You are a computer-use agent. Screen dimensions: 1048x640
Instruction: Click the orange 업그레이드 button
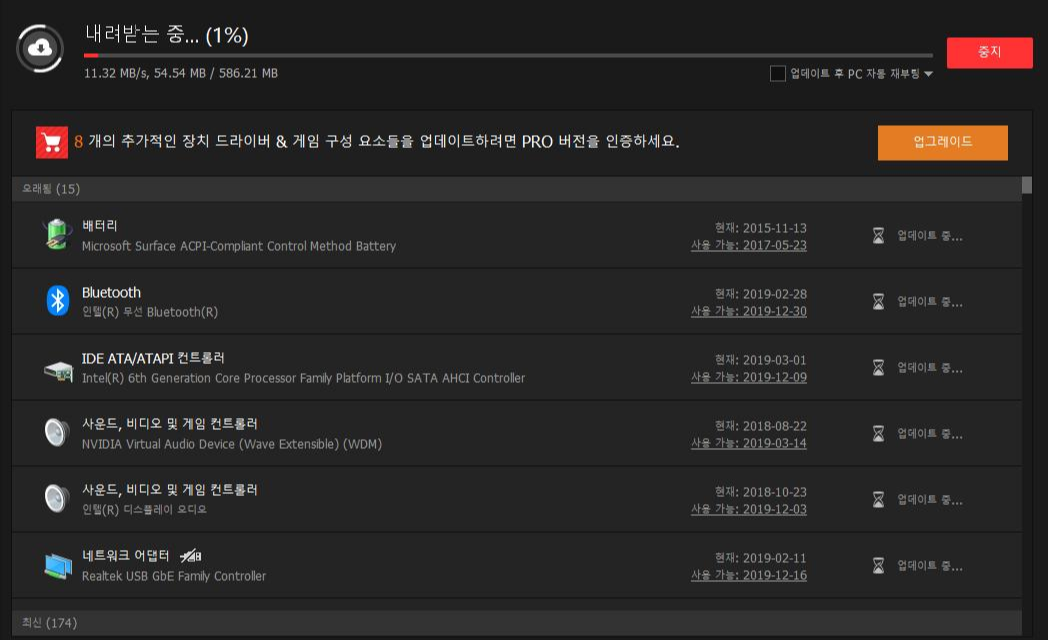[x=942, y=142]
